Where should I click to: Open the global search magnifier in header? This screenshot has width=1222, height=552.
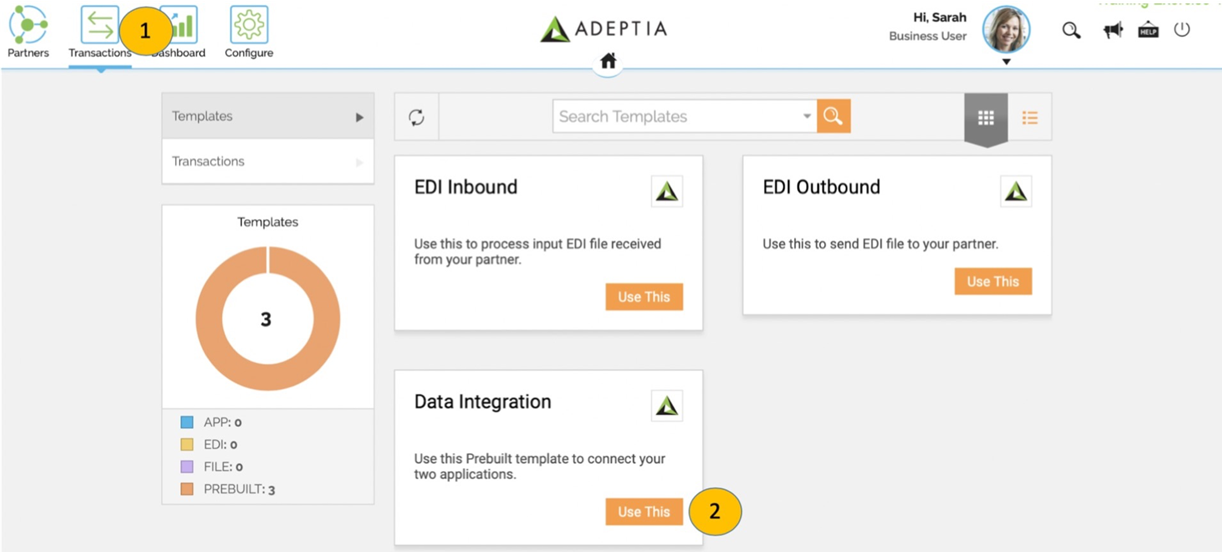coord(1071,30)
